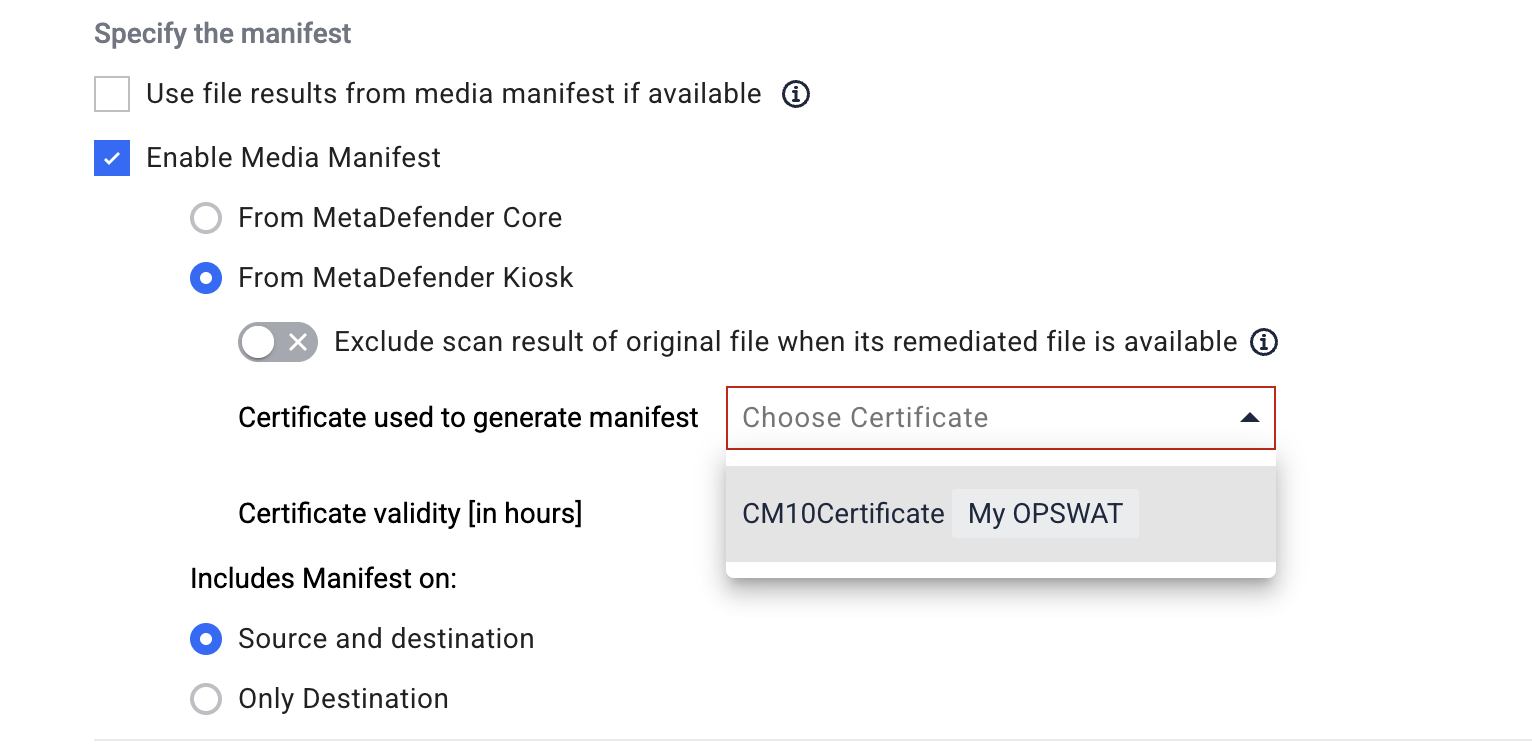Screen dimensions: 1532x744
Task: Choose CM10Certificate from the dropdown list
Action: [1001, 514]
